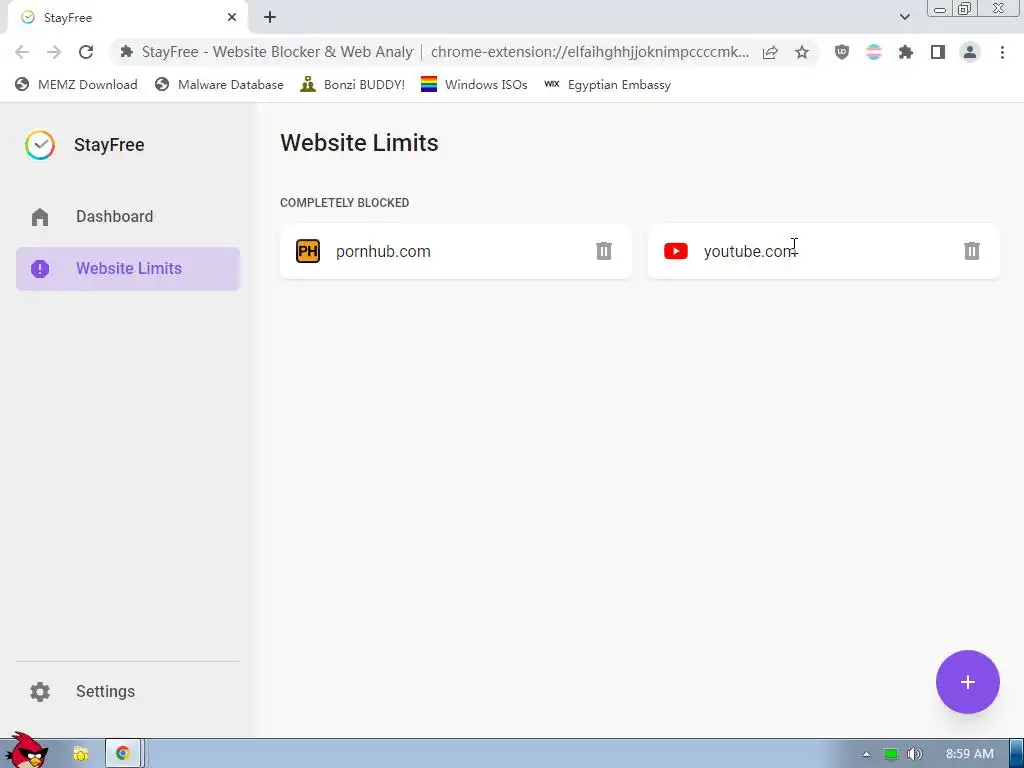Open a new browser tab
Screen dimensions: 1024x768
click(270, 18)
